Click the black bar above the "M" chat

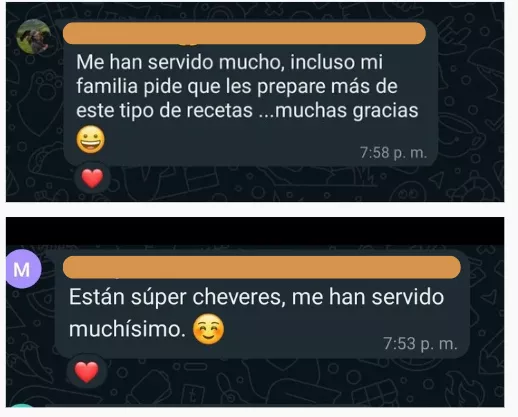[255, 231]
